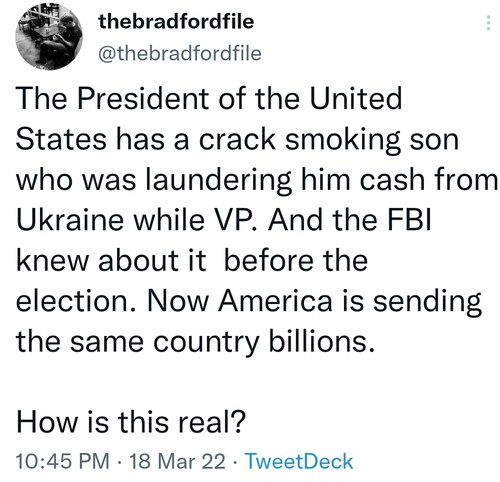Select the word 'America' in the tweet

(x=275, y=301)
